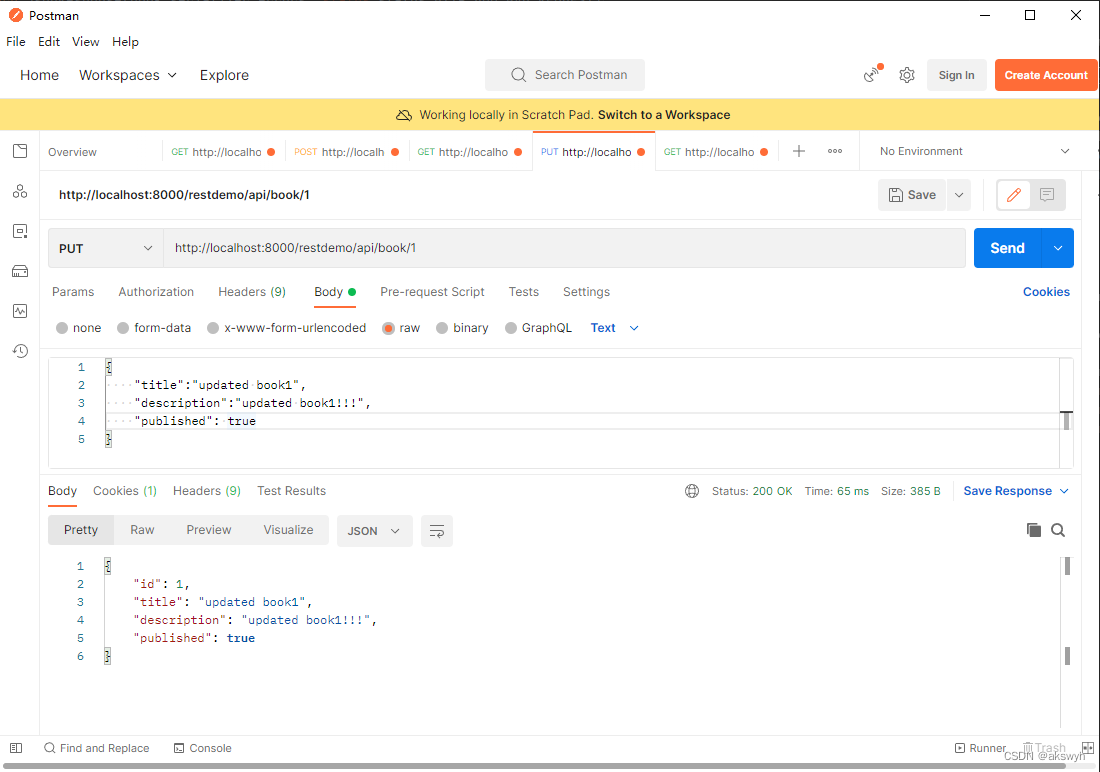Open Explore in the header

[x=224, y=75]
